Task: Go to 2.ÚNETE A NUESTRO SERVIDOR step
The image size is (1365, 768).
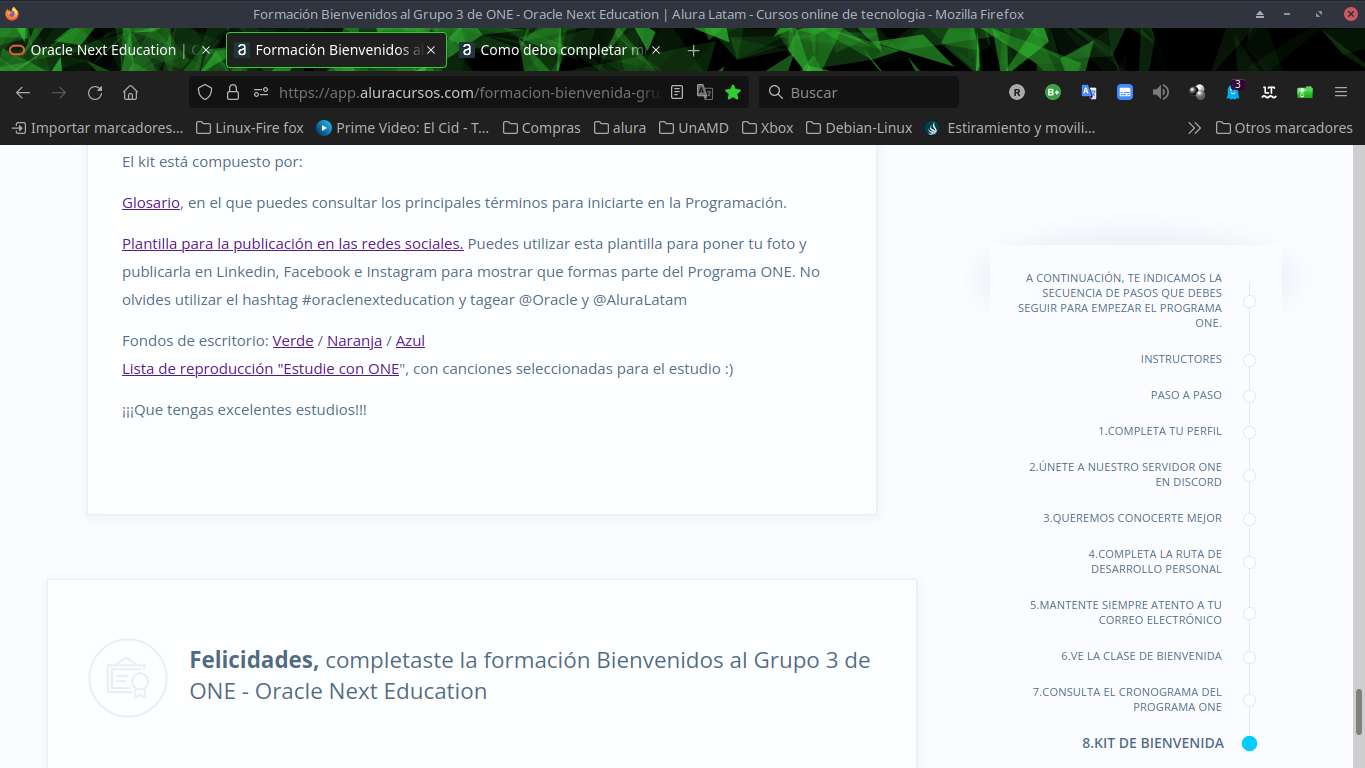Action: pos(1125,475)
